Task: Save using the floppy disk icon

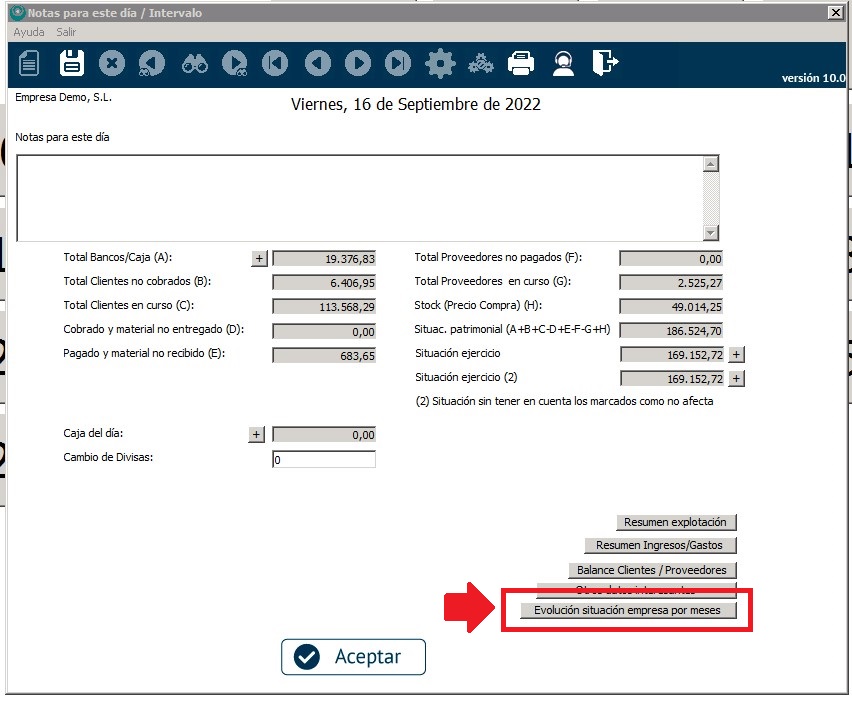Action: click(72, 64)
